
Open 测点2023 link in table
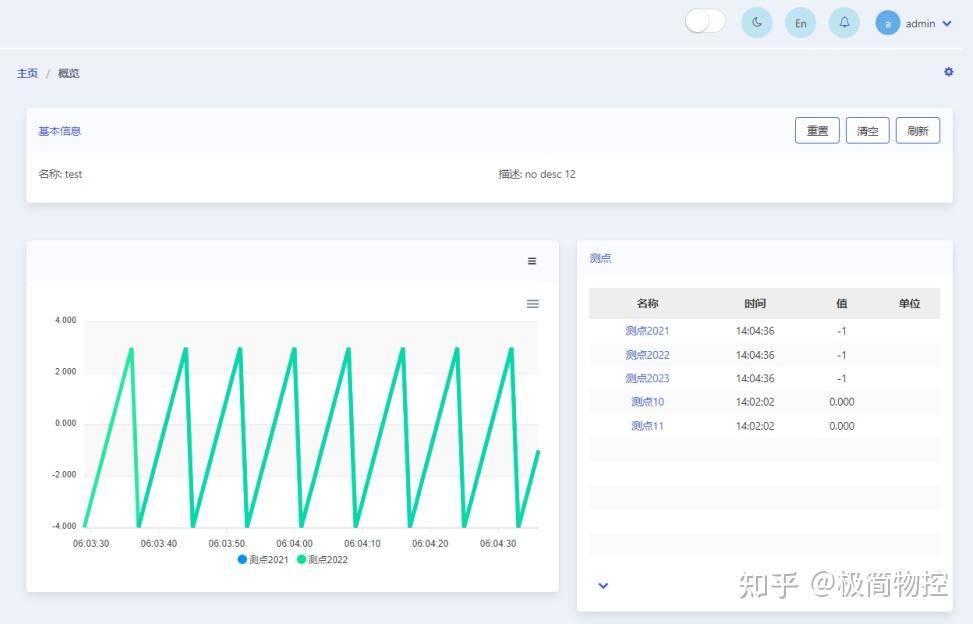point(647,378)
